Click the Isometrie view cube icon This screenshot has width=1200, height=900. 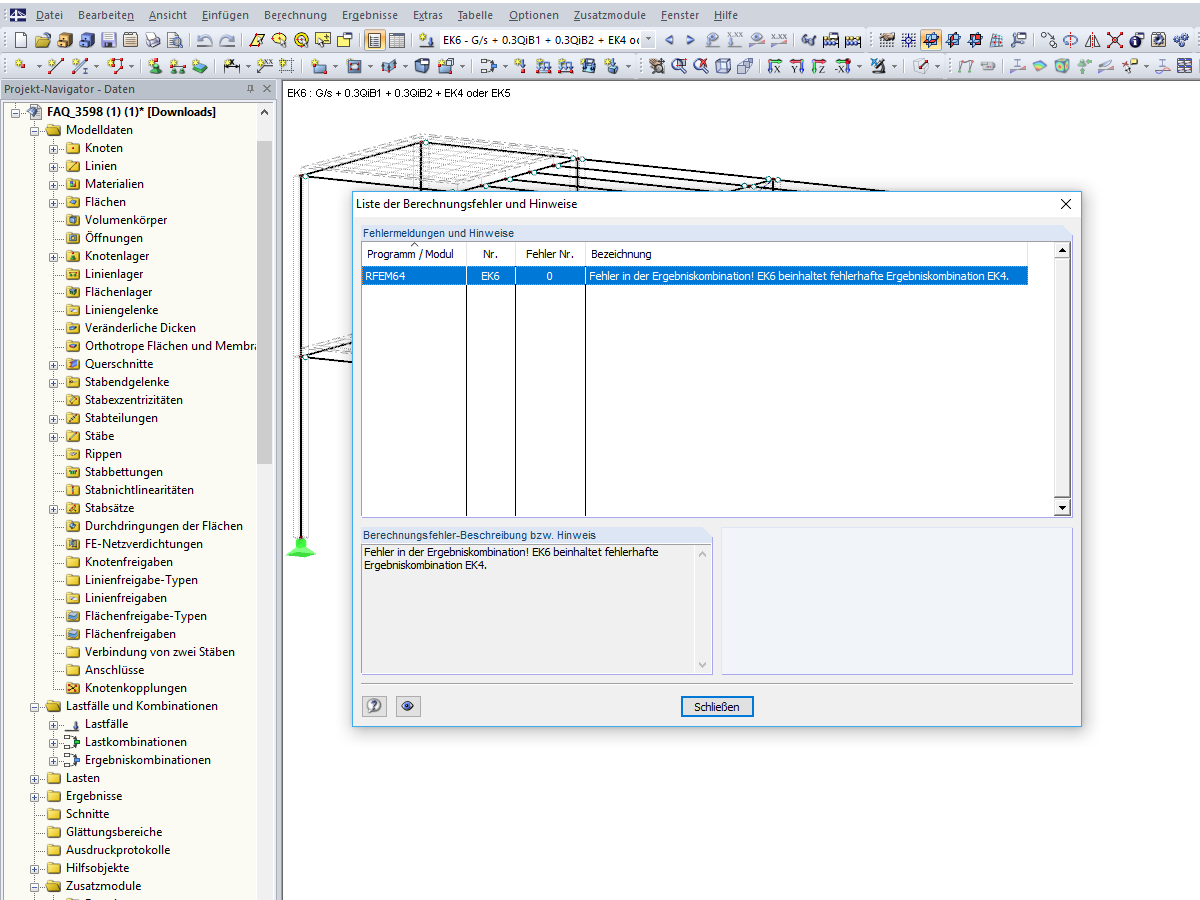pos(722,68)
